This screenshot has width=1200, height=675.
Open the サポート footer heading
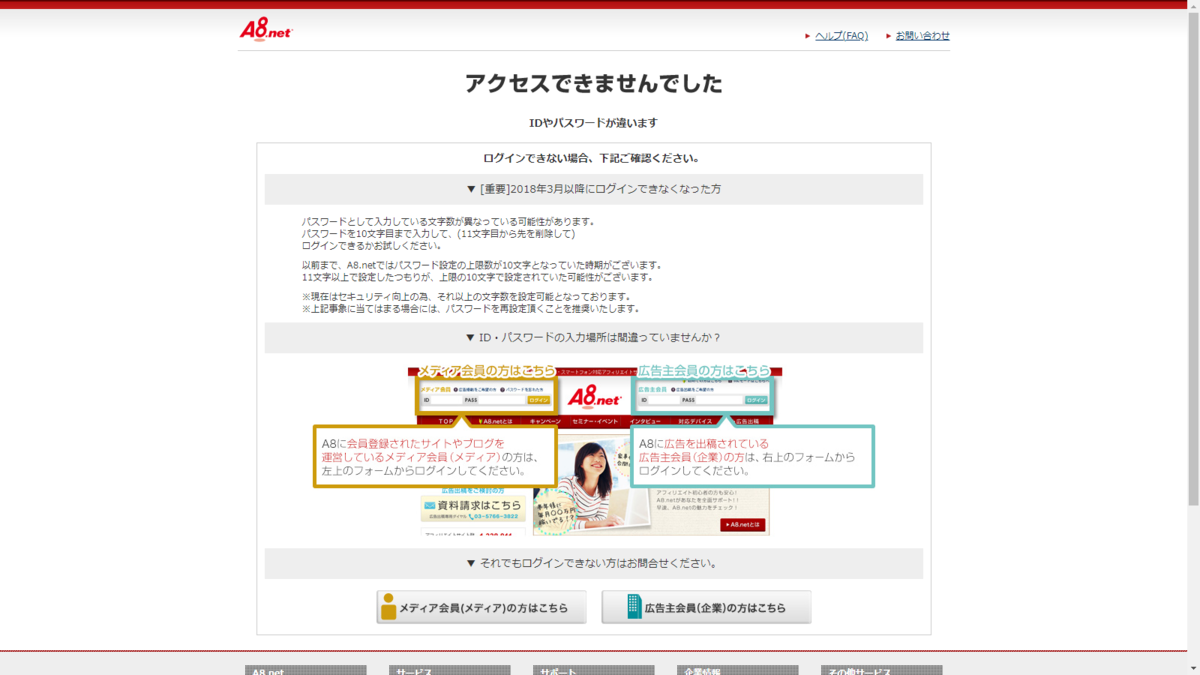click(x=594, y=671)
